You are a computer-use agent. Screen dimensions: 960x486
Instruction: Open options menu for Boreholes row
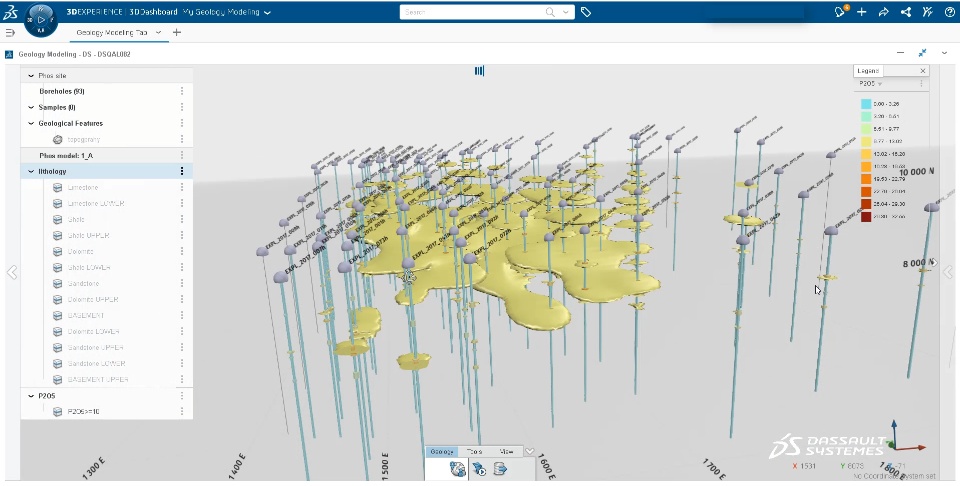[182, 91]
